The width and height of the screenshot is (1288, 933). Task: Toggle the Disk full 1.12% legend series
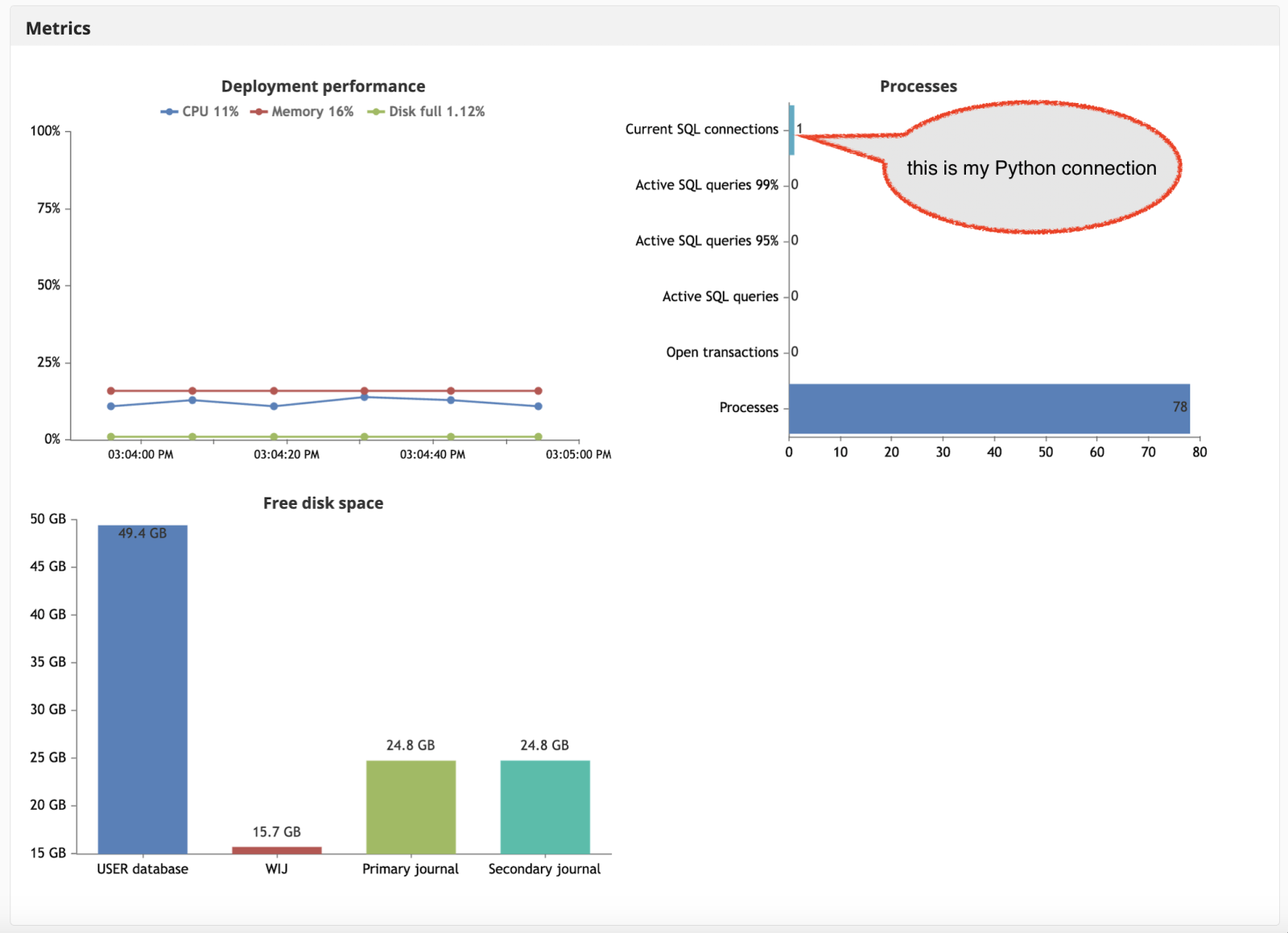click(427, 112)
